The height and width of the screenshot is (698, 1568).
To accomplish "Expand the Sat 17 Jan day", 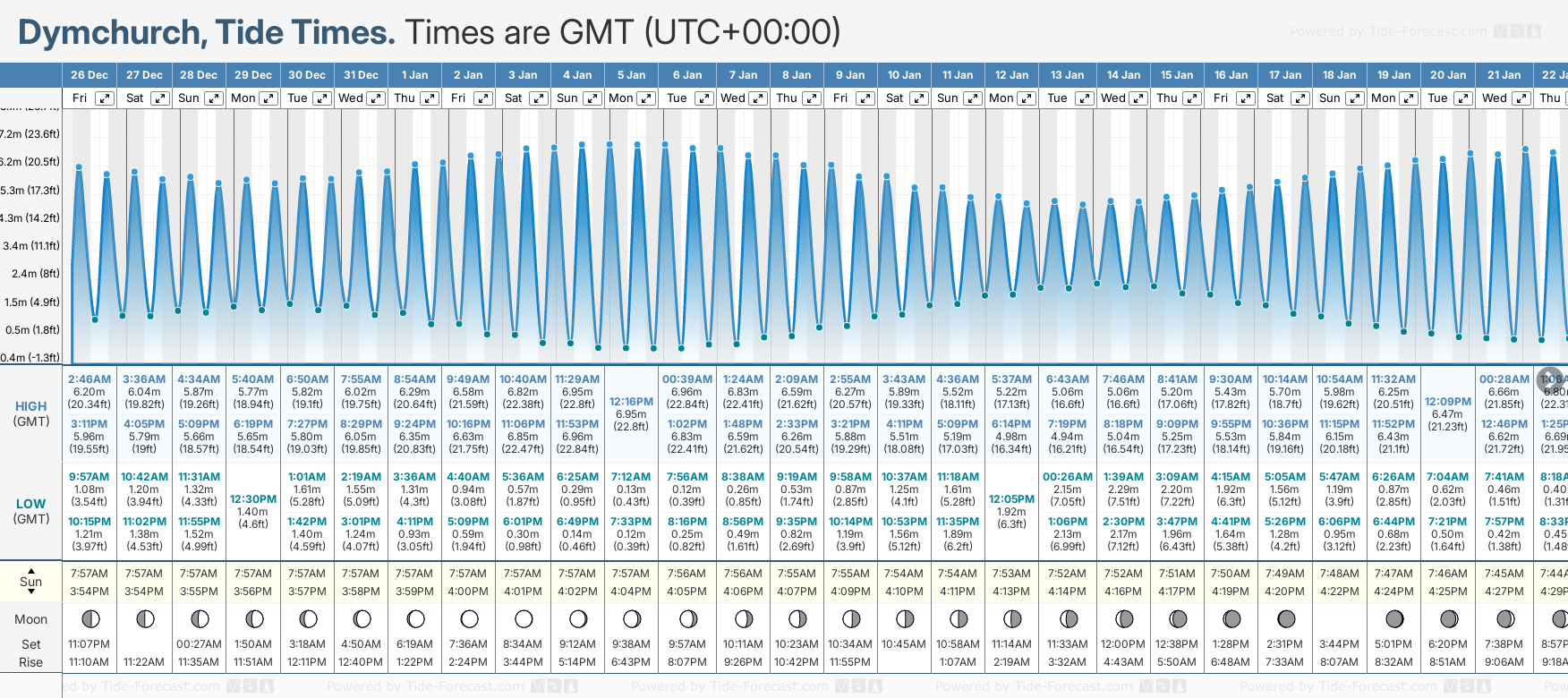I will point(1300,98).
